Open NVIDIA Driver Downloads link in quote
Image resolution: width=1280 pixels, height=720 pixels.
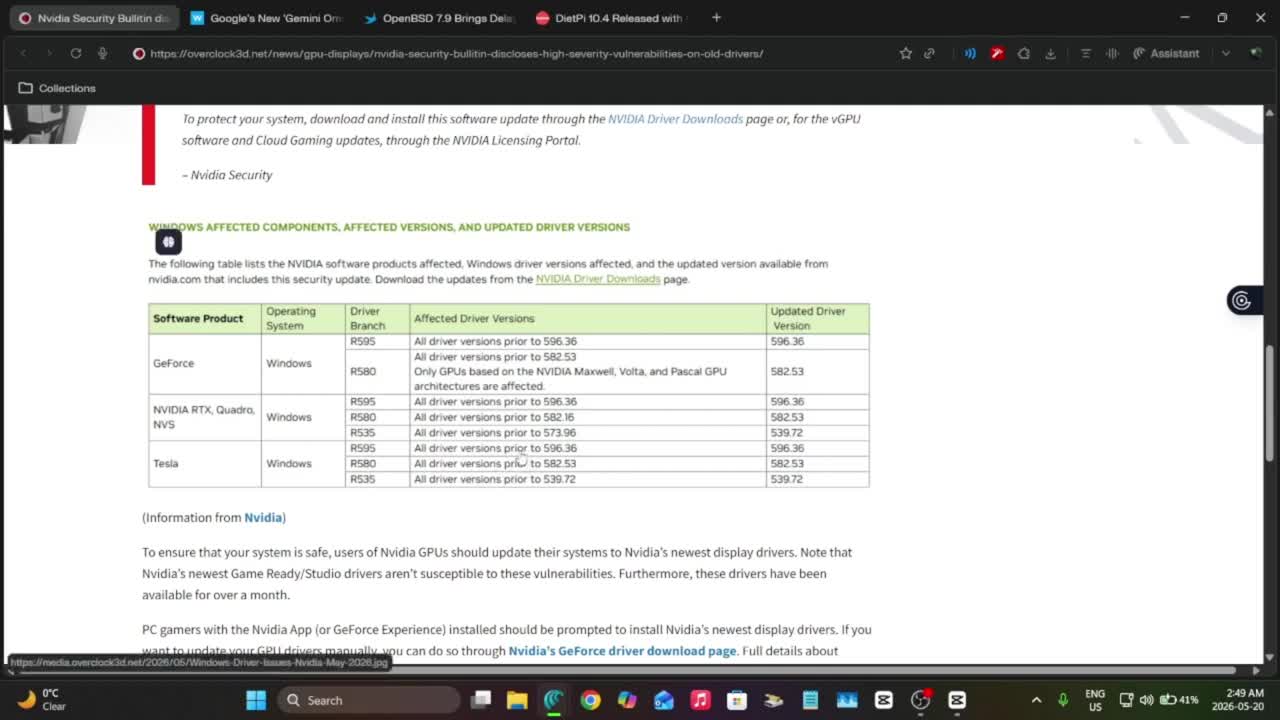675,118
